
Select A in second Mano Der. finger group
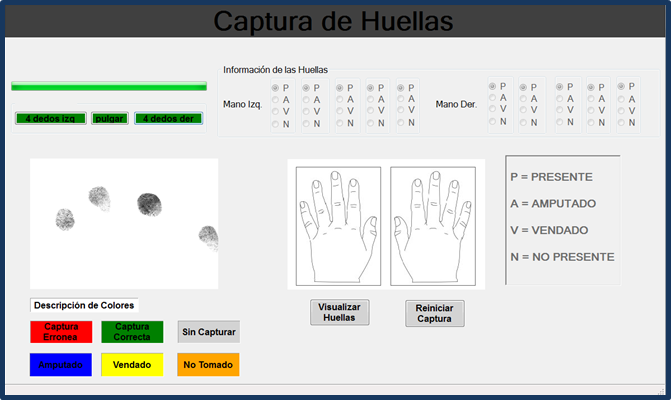coord(523,98)
